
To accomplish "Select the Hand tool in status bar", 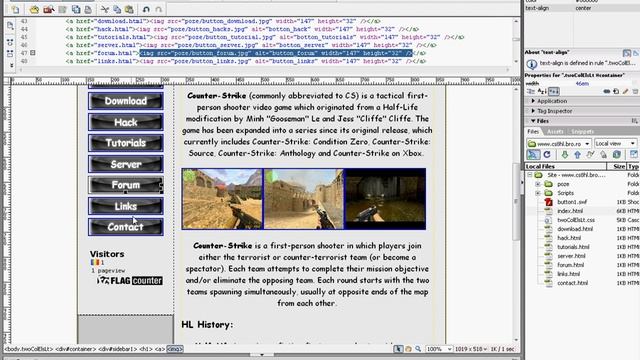I will tap(408, 349).
